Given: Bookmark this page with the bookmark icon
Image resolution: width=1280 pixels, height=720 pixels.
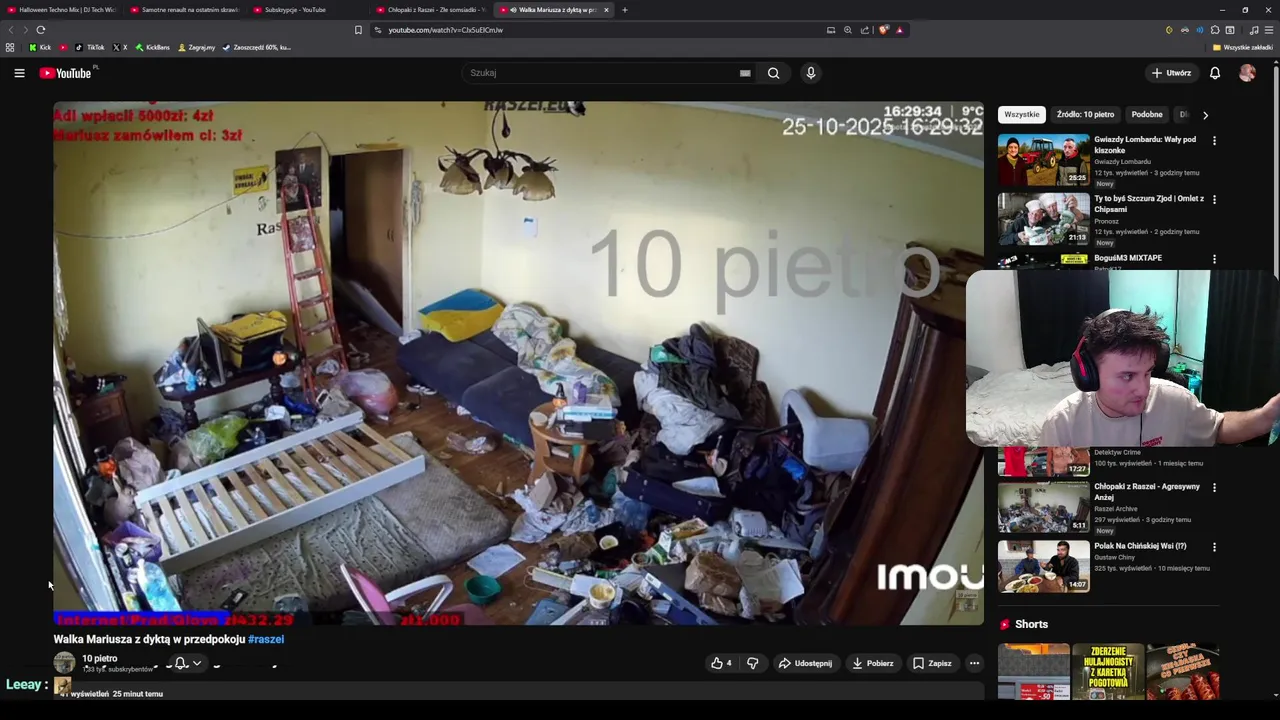Looking at the screenshot, I should (358, 30).
